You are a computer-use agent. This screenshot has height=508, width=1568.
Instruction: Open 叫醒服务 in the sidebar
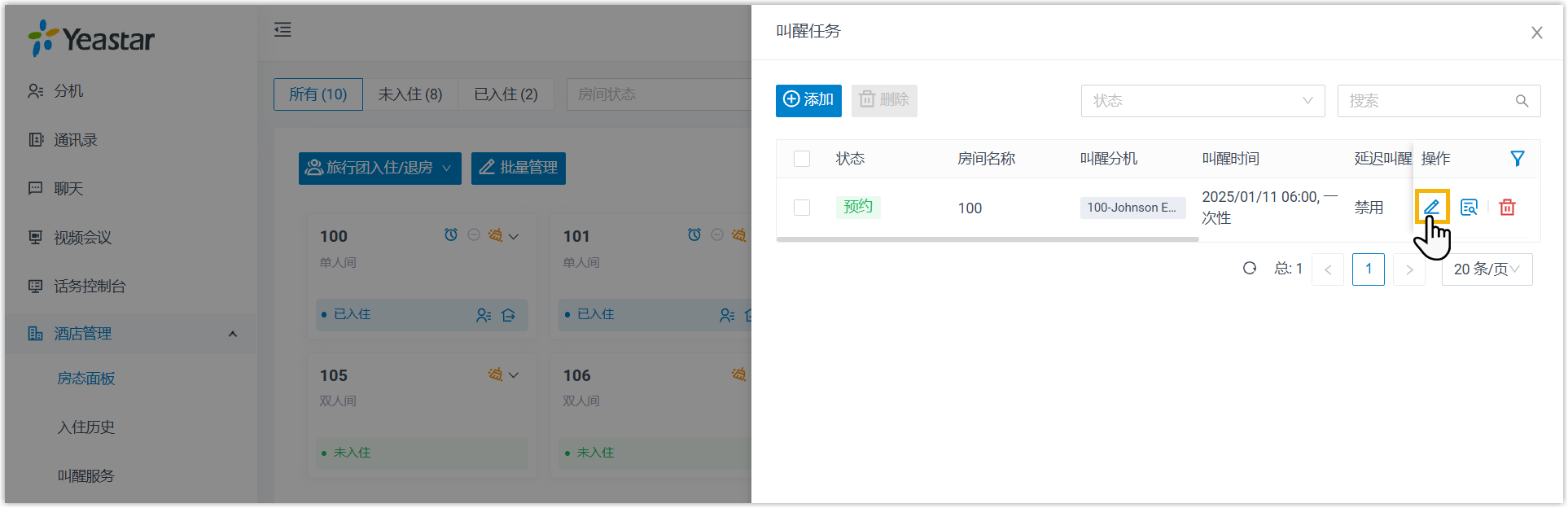86,476
